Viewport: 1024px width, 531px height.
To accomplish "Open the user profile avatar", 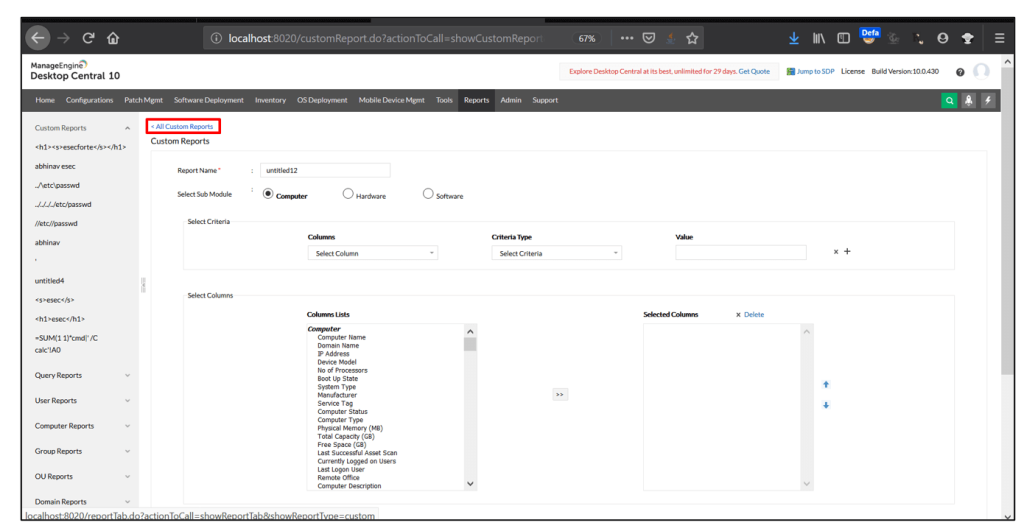I will (x=981, y=71).
